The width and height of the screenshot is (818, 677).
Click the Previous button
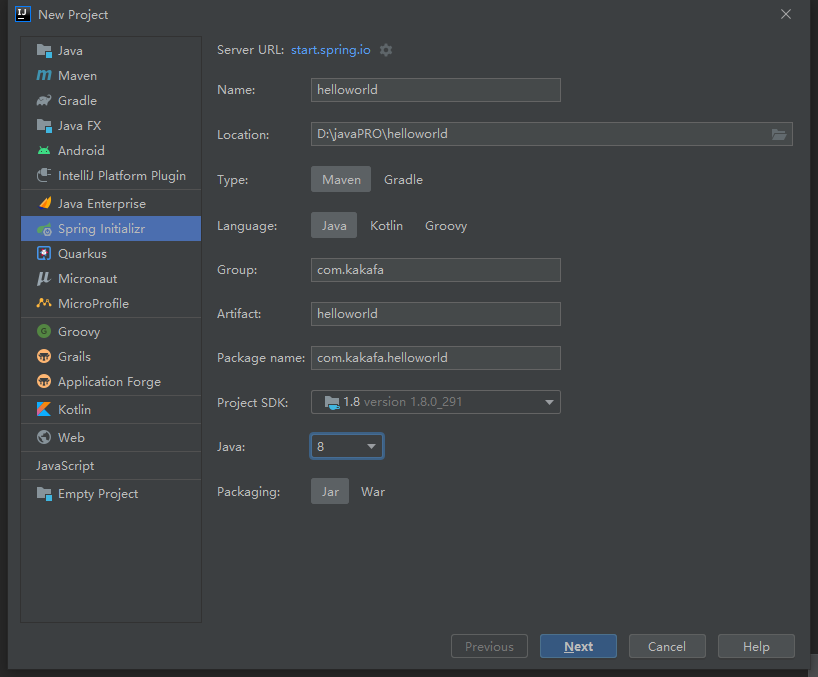(x=489, y=646)
